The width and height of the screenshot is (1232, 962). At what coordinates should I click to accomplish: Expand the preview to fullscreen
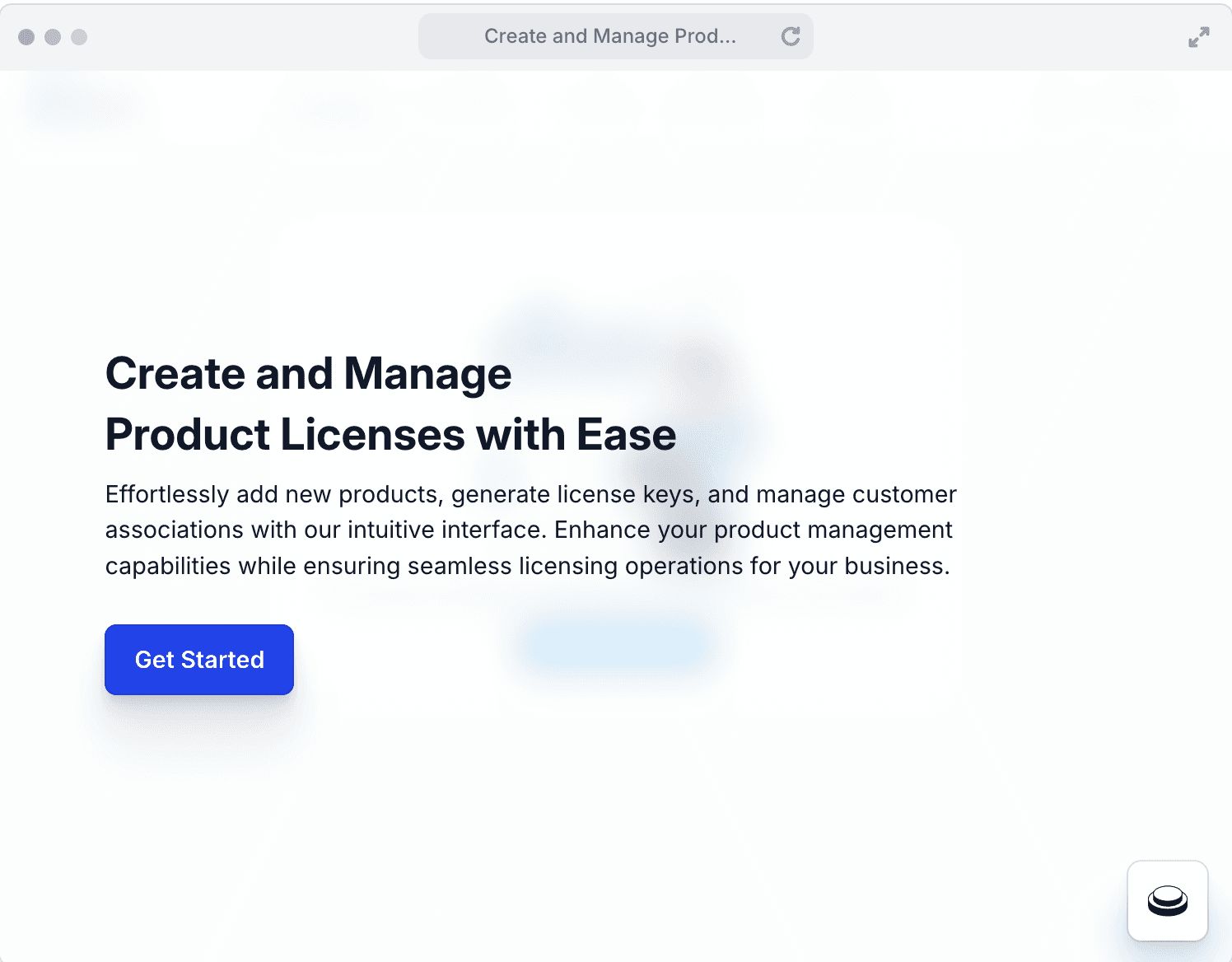point(1198,37)
